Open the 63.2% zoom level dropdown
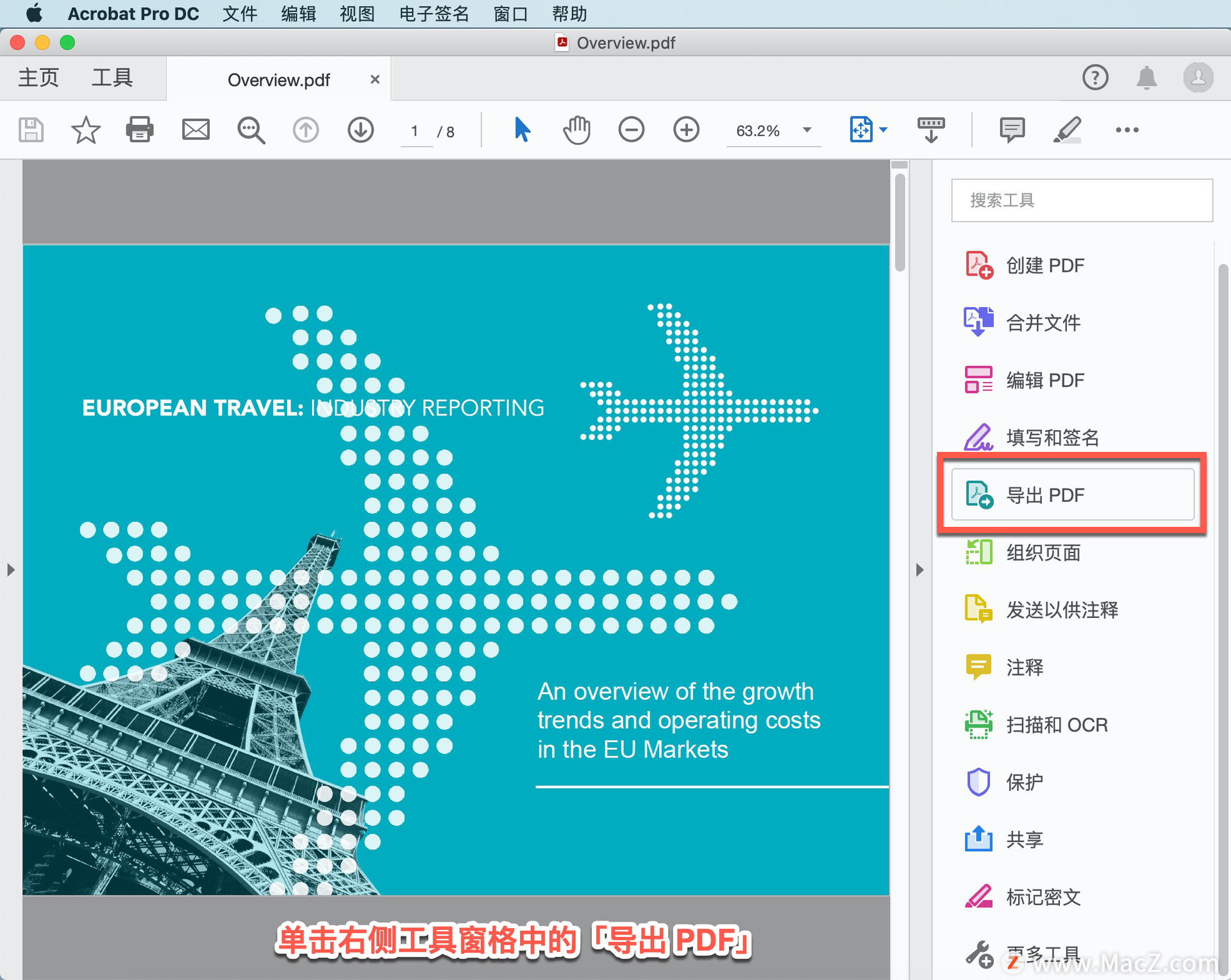The image size is (1231, 980). (807, 130)
